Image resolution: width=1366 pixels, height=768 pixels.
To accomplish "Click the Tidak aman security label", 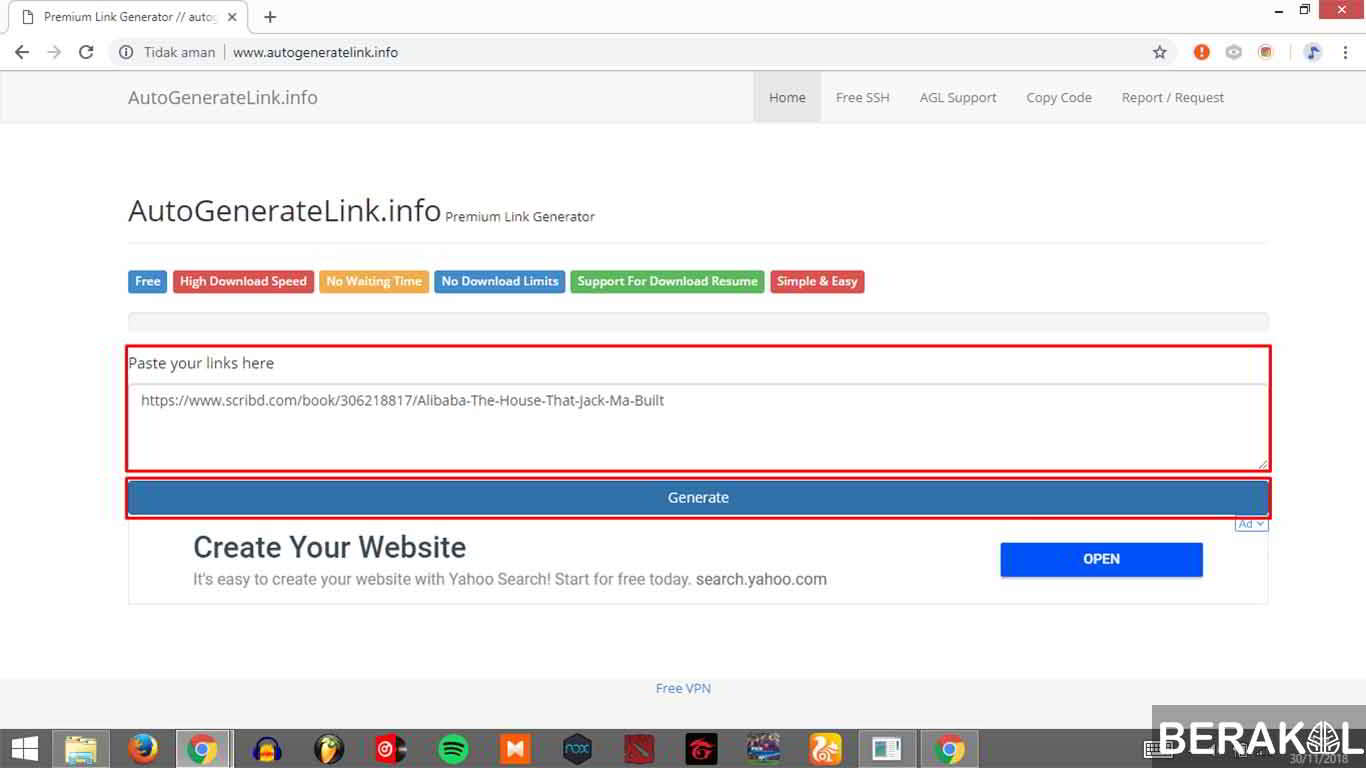I will [179, 52].
